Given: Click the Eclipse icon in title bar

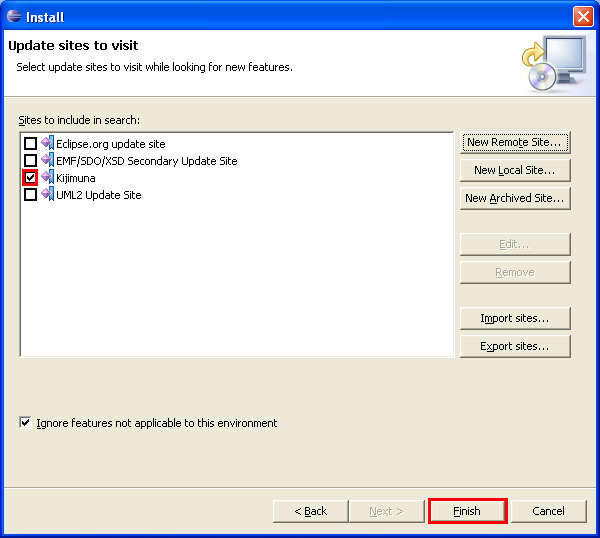Looking at the screenshot, I should (x=13, y=16).
